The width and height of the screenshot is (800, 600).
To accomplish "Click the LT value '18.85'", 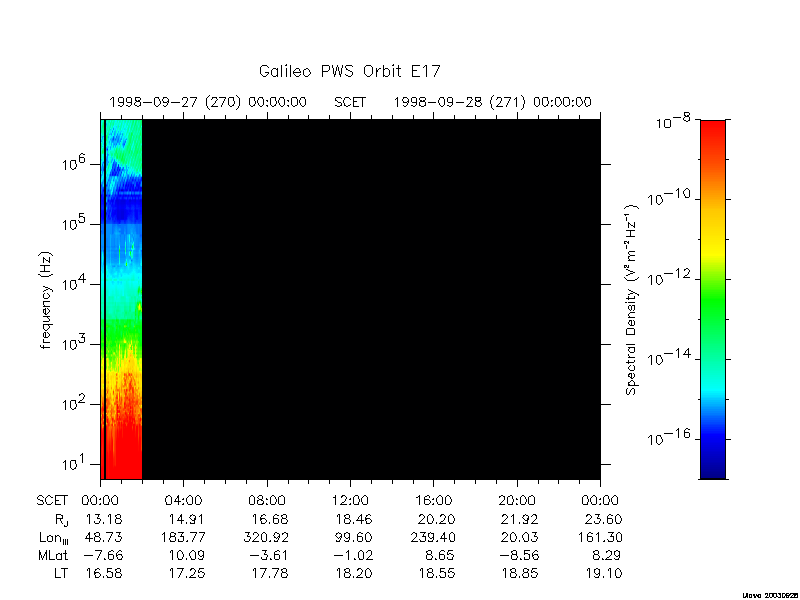I will click(520, 574).
